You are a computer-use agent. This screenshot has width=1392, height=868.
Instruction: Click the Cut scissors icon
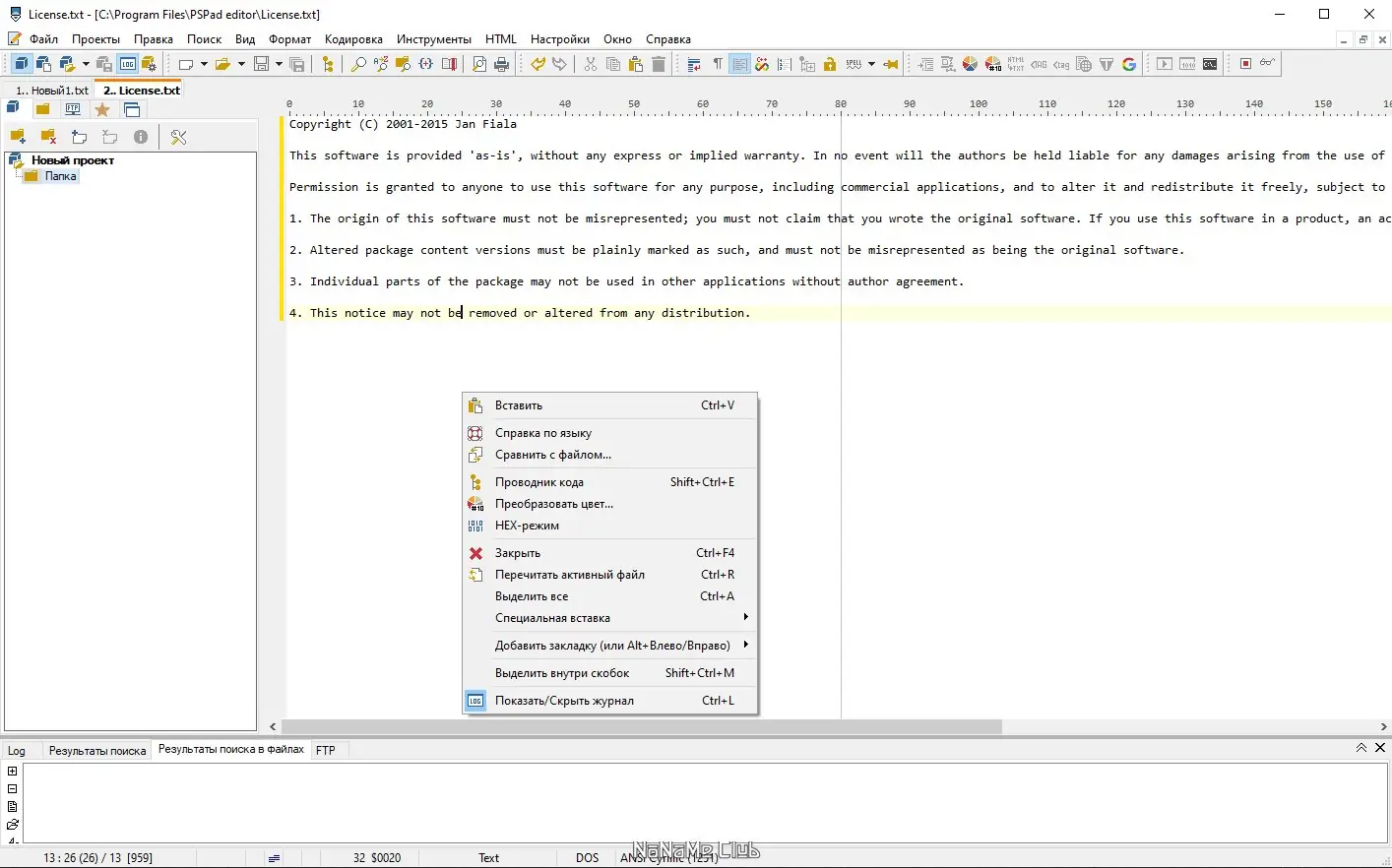pyautogui.click(x=591, y=64)
